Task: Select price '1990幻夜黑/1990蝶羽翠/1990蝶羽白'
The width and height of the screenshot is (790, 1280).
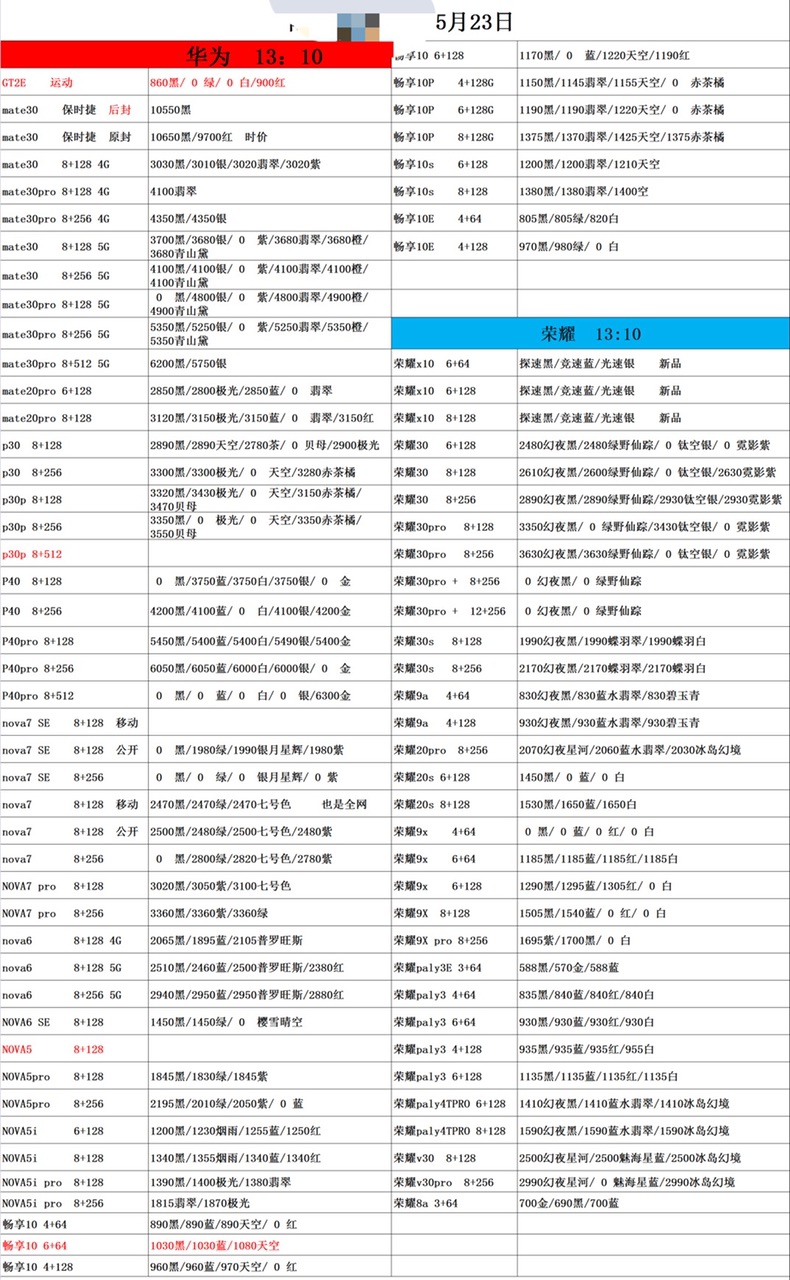Action: click(x=653, y=641)
